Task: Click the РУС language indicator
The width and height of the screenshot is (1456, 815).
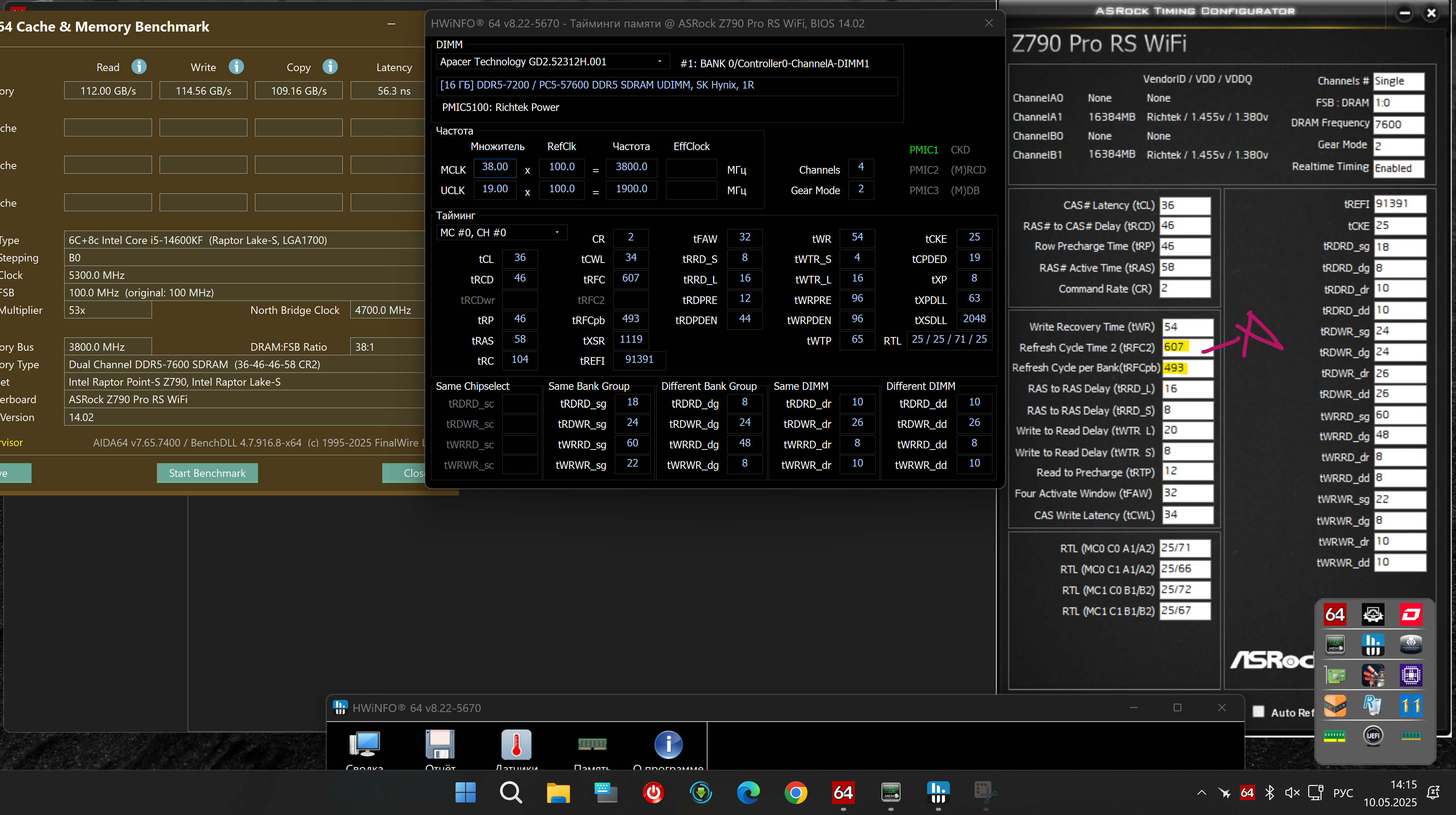Action: tap(1343, 792)
